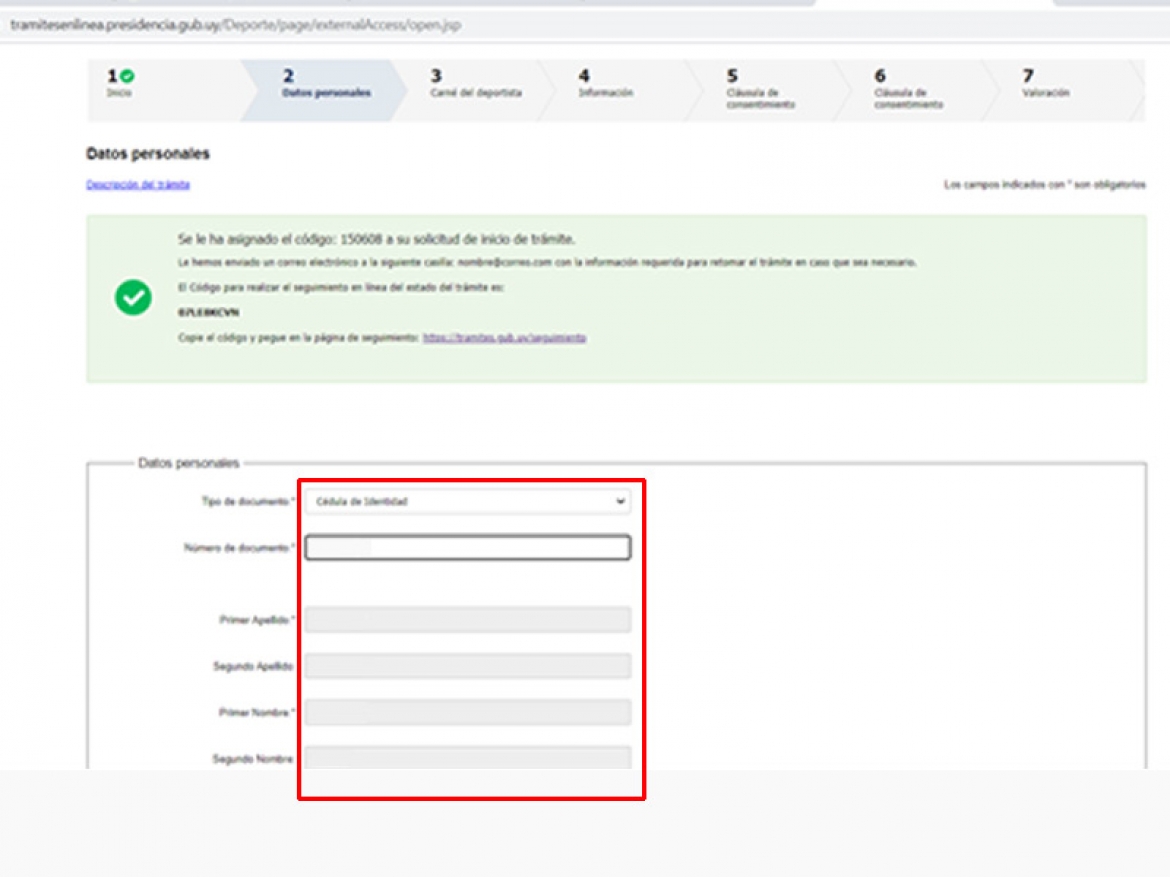
Task: Click the assigned code 150608 message
Action: pos(376,240)
